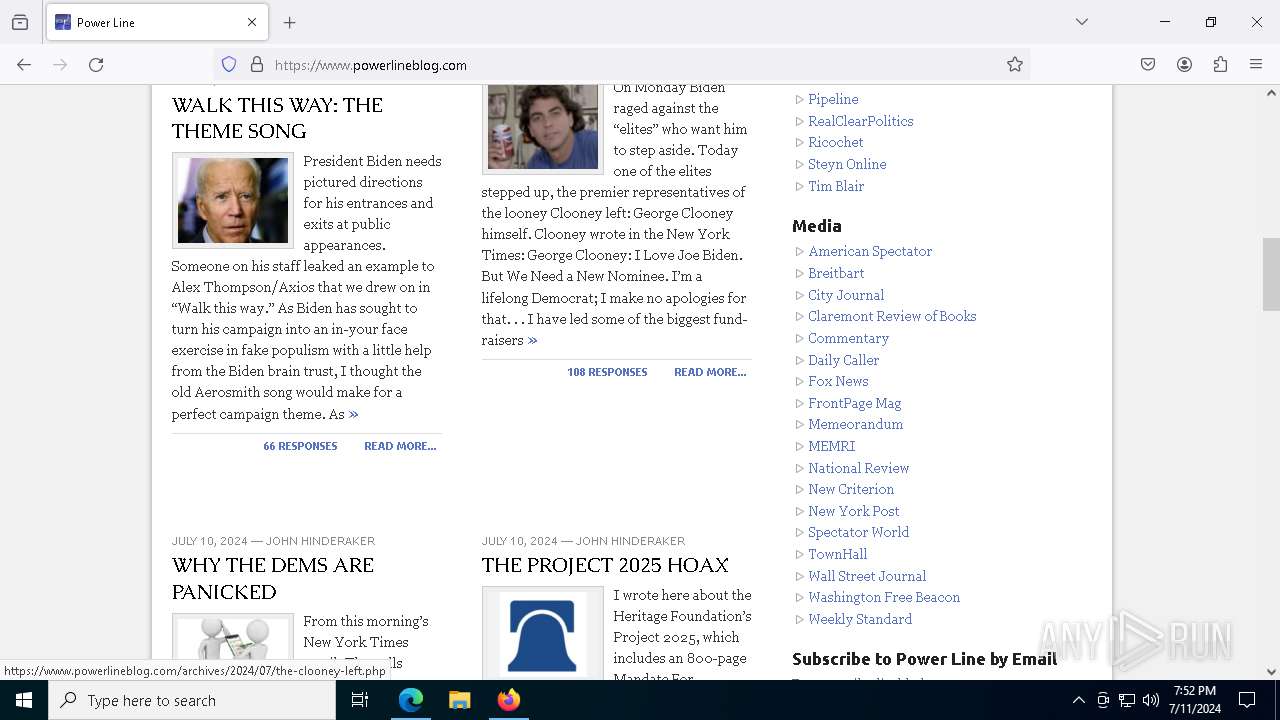Open Weekly Standard link
The height and width of the screenshot is (720, 1280).
click(860, 619)
